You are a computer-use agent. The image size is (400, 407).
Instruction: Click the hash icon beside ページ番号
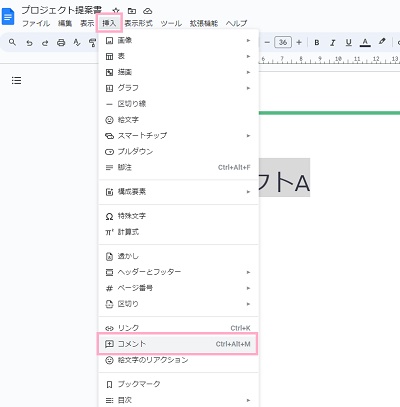coord(109,288)
